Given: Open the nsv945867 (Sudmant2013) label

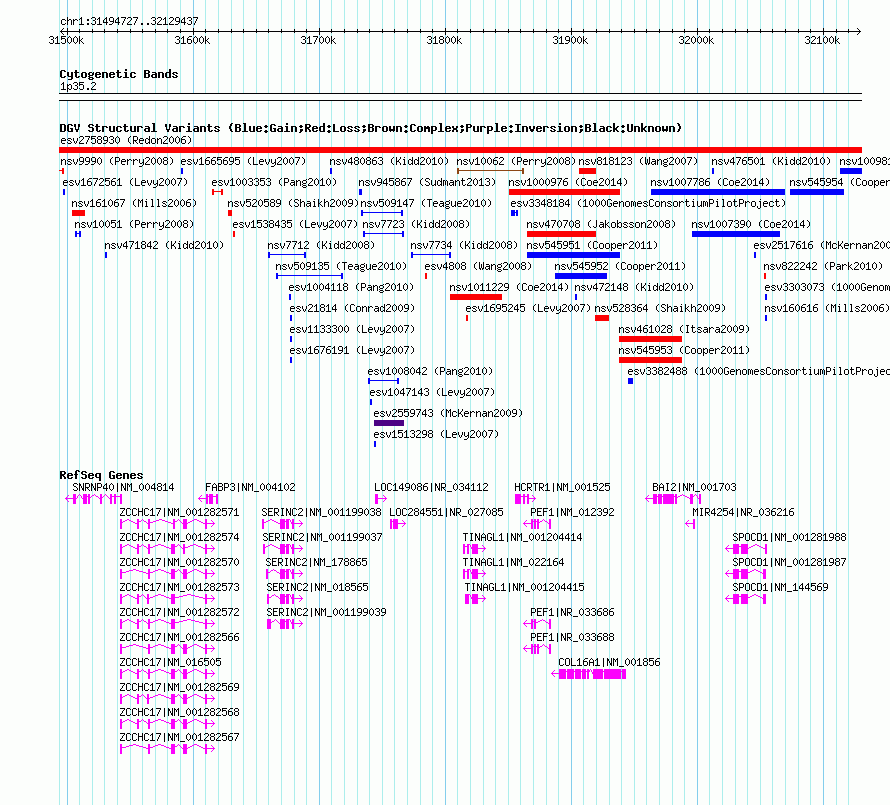Looking at the screenshot, I should [427, 182].
